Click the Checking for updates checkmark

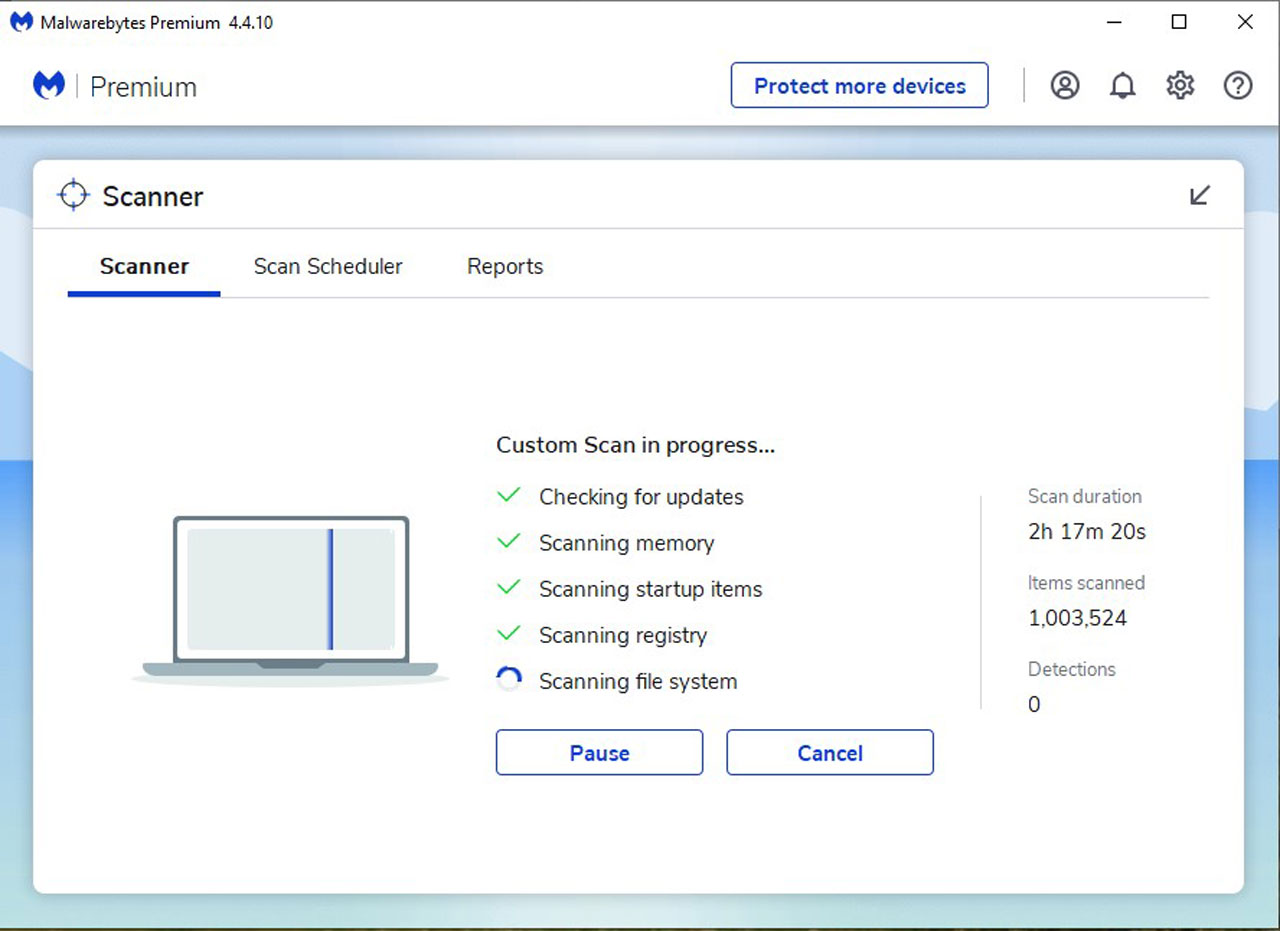tap(508, 495)
